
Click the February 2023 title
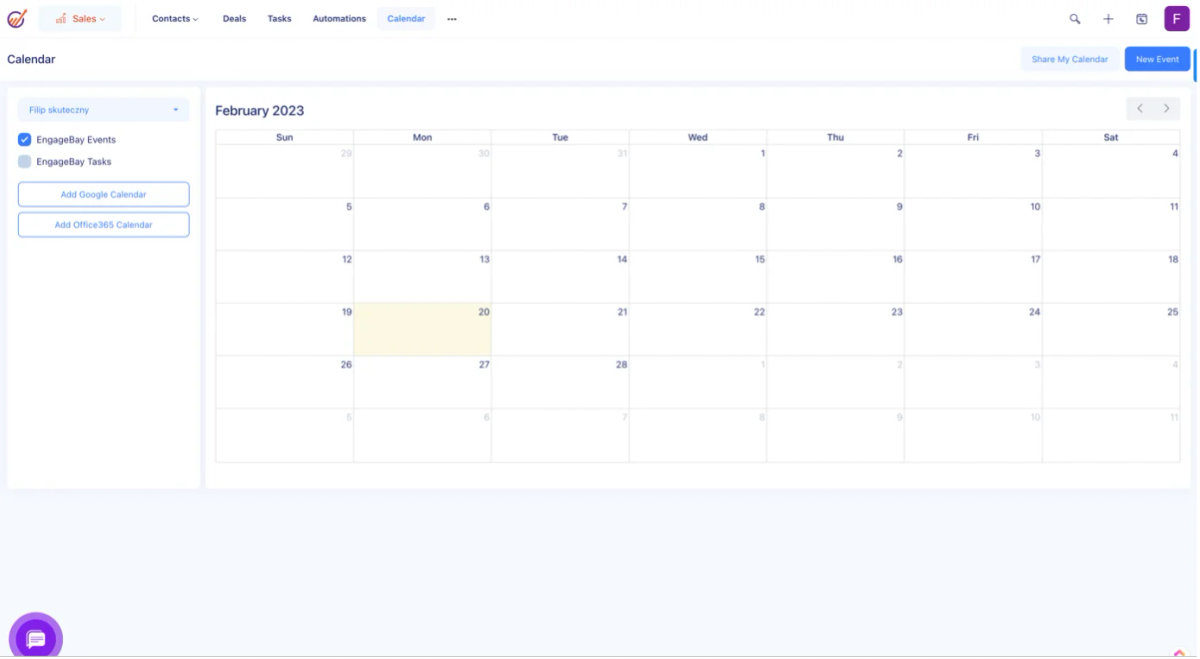click(260, 111)
